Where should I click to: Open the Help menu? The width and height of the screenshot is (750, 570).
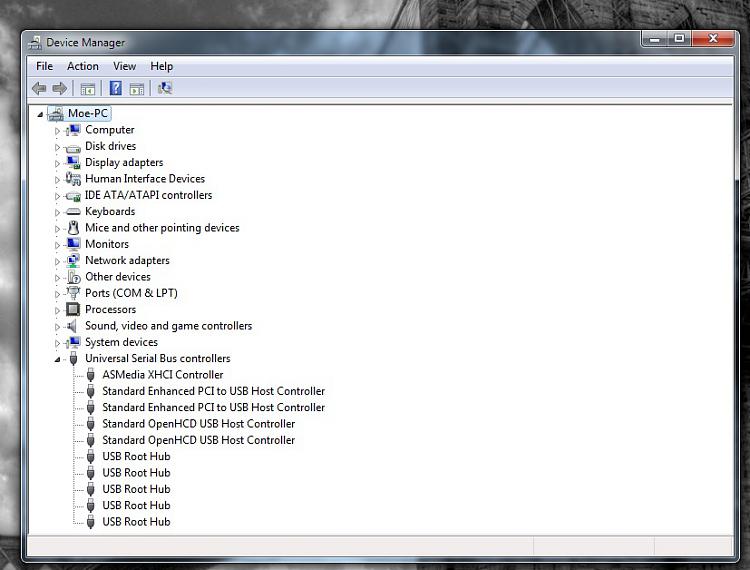pyautogui.click(x=162, y=66)
